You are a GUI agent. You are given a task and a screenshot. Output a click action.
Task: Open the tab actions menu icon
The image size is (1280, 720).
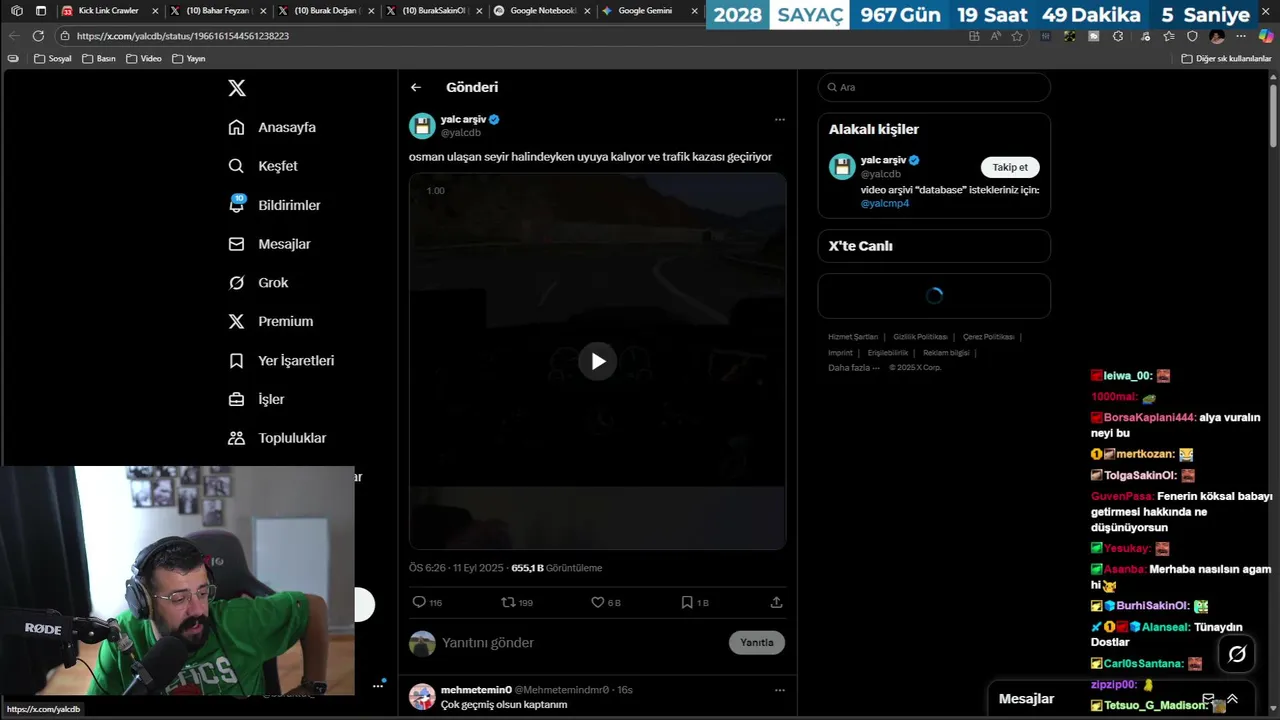point(41,10)
